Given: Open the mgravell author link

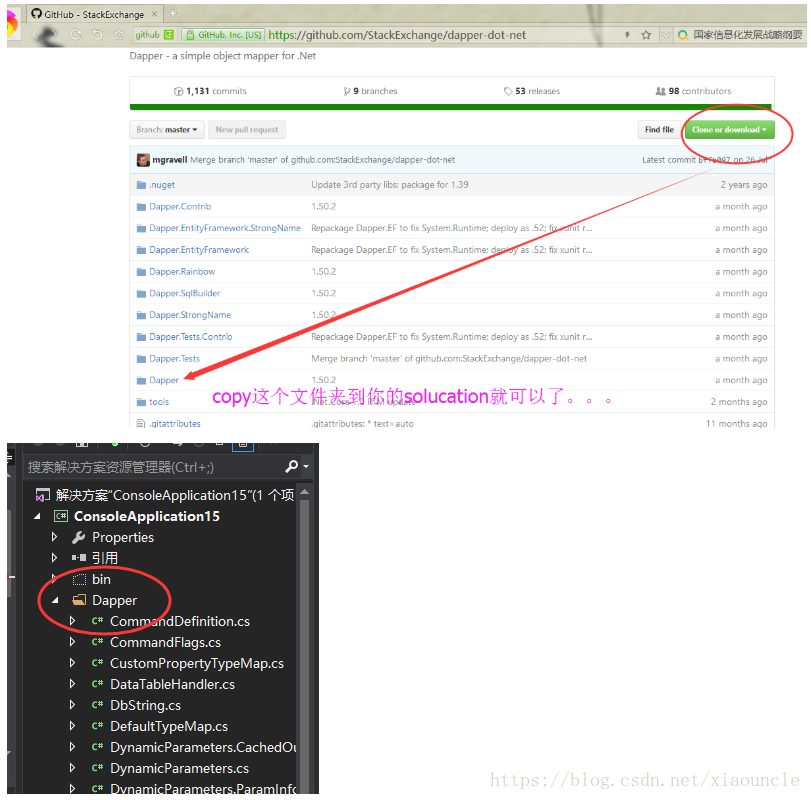Looking at the screenshot, I should (x=170, y=160).
